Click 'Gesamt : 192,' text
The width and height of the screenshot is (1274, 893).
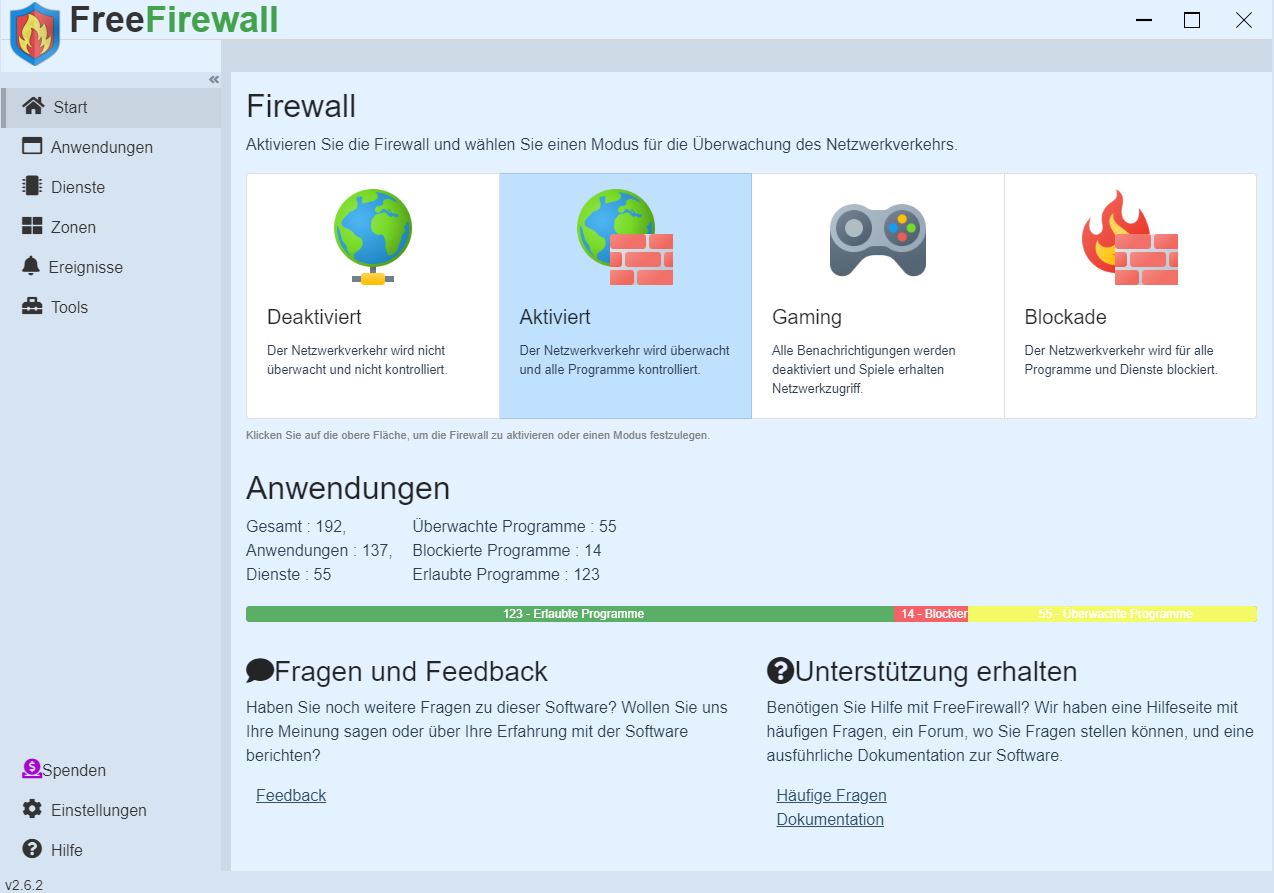pos(296,527)
